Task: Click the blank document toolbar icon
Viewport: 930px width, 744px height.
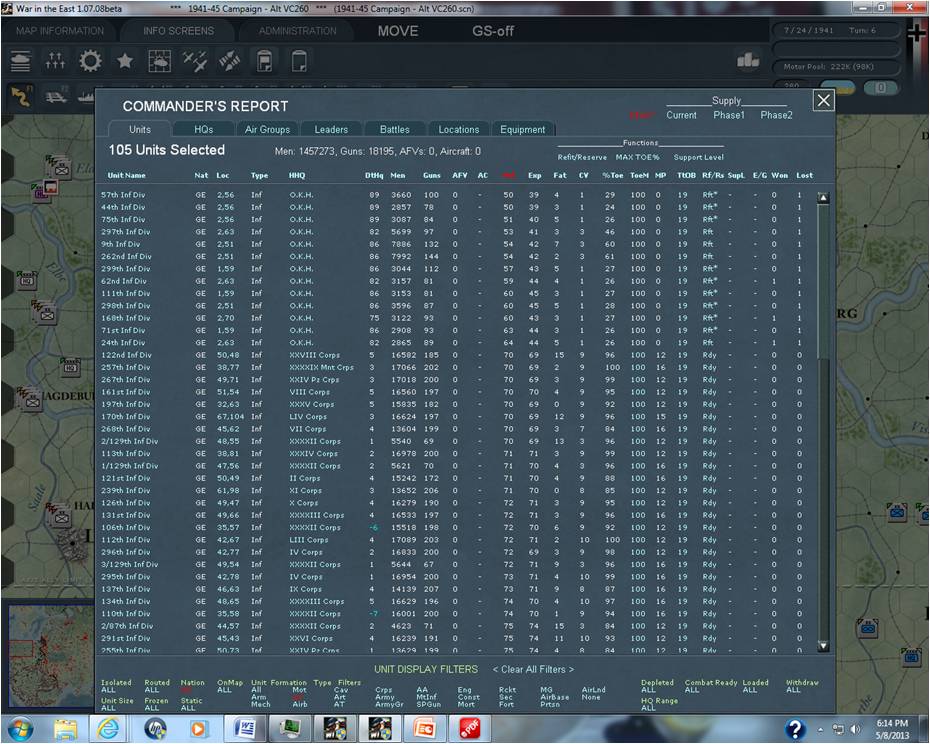Action: (300, 61)
